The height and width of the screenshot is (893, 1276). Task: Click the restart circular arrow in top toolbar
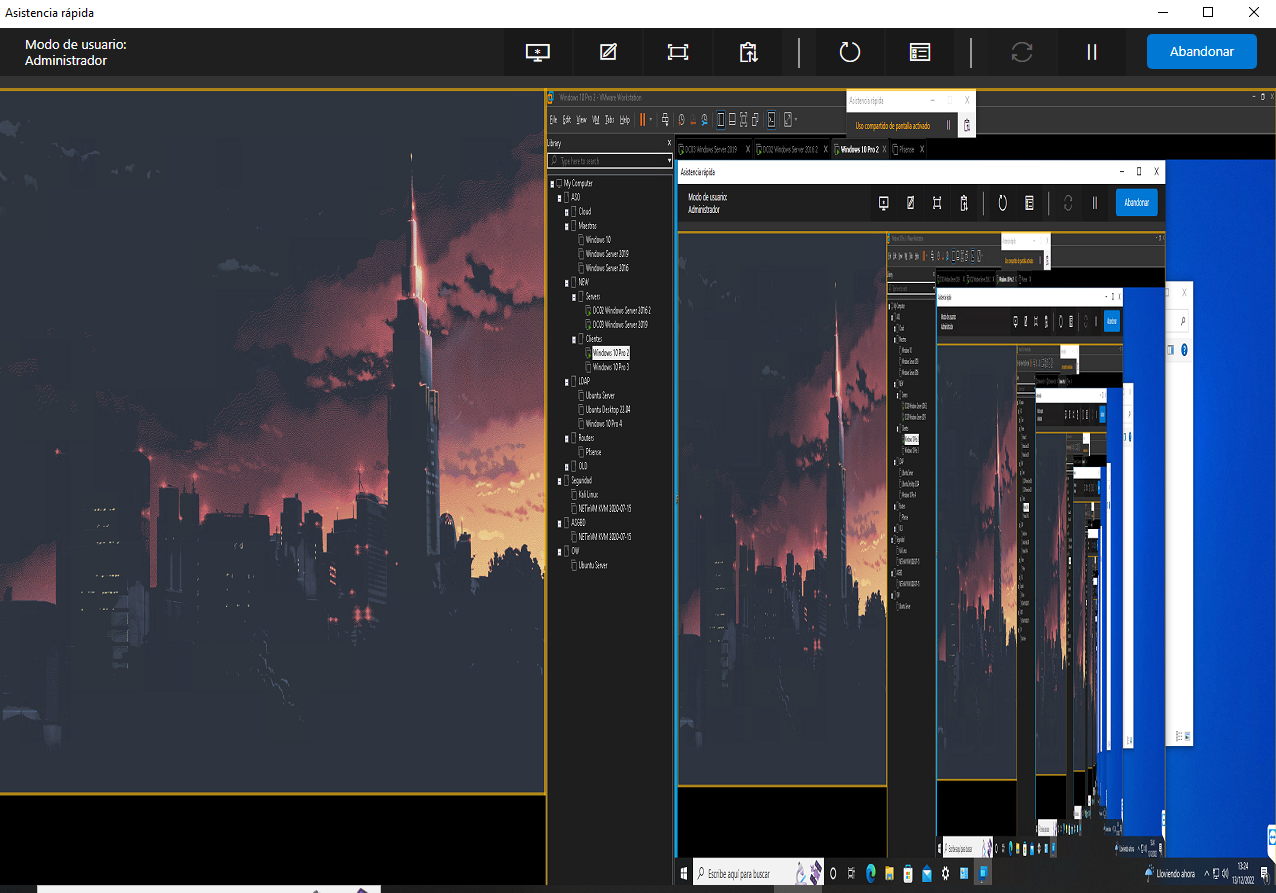850,52
